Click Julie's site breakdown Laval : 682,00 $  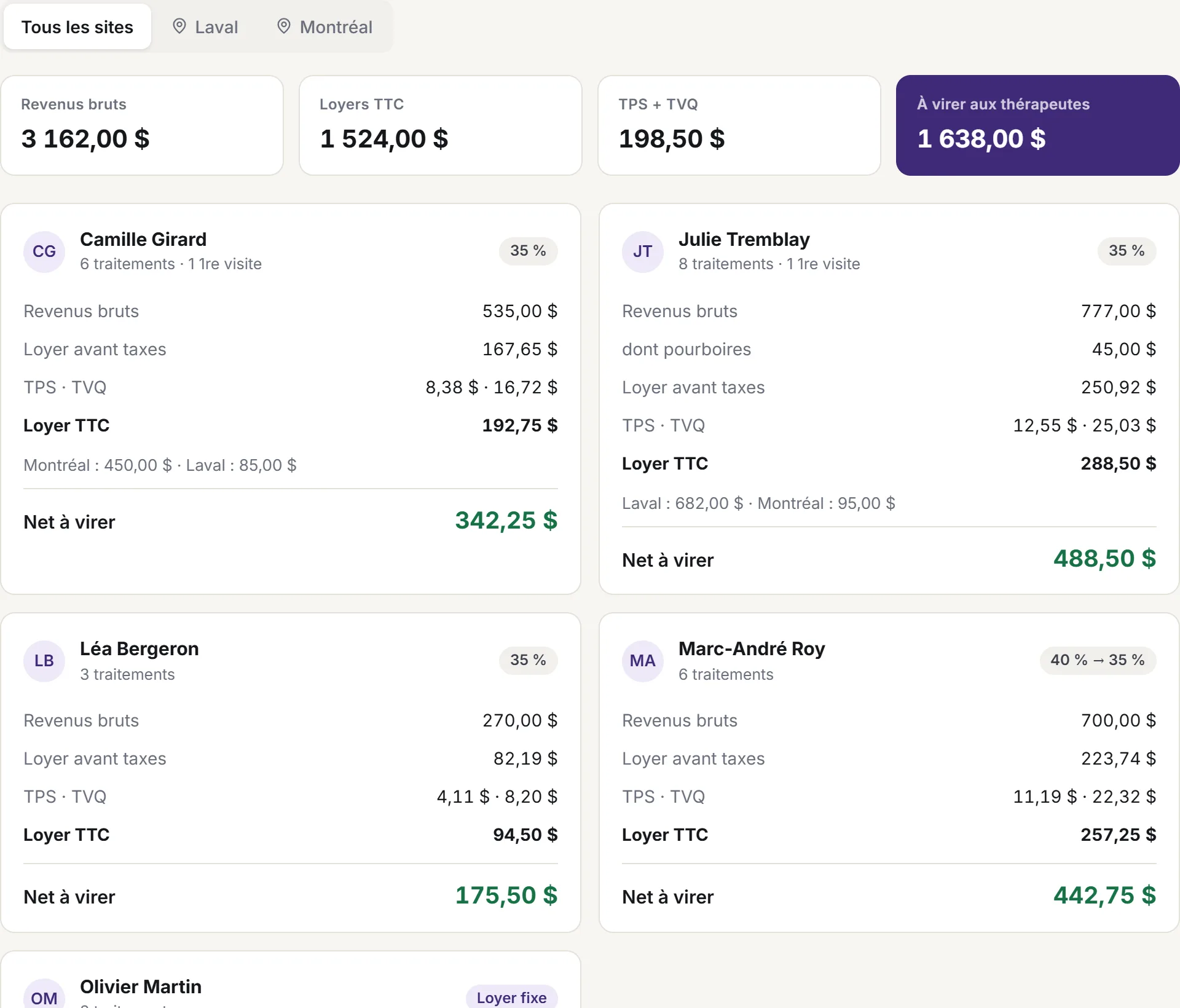click(683, 503)
